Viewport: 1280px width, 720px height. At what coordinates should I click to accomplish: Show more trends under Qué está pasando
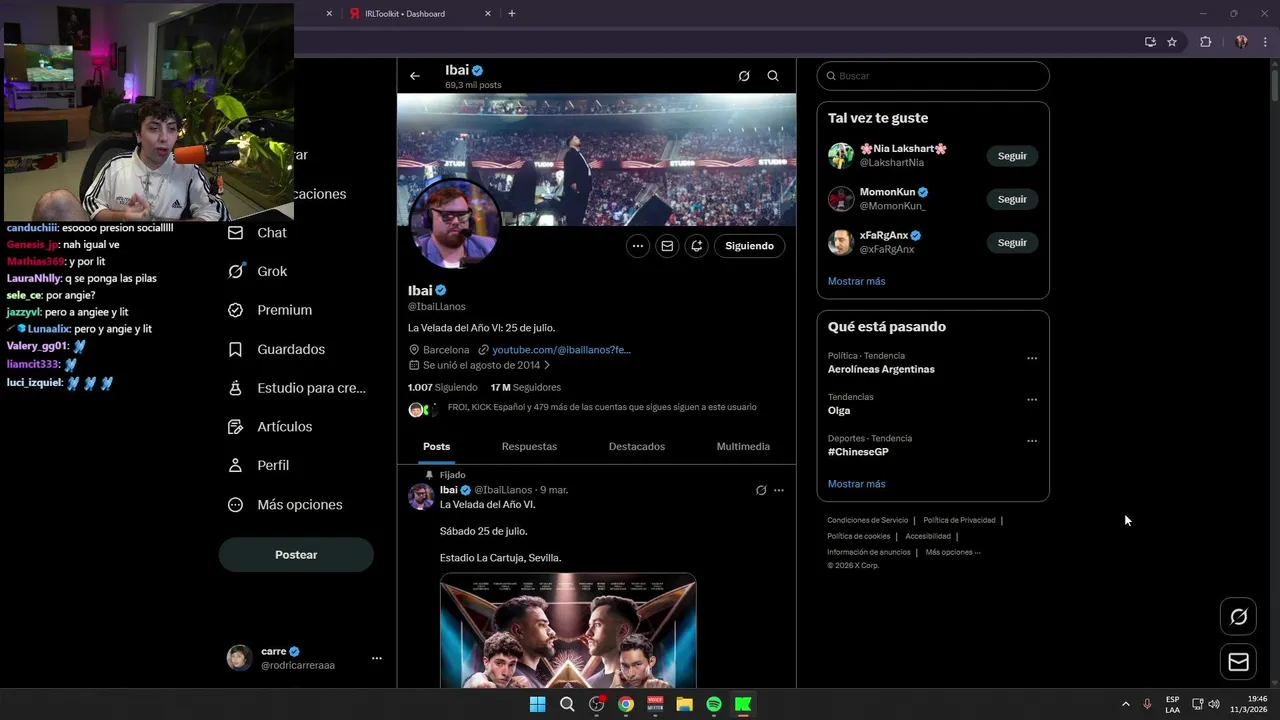point(856,484)
